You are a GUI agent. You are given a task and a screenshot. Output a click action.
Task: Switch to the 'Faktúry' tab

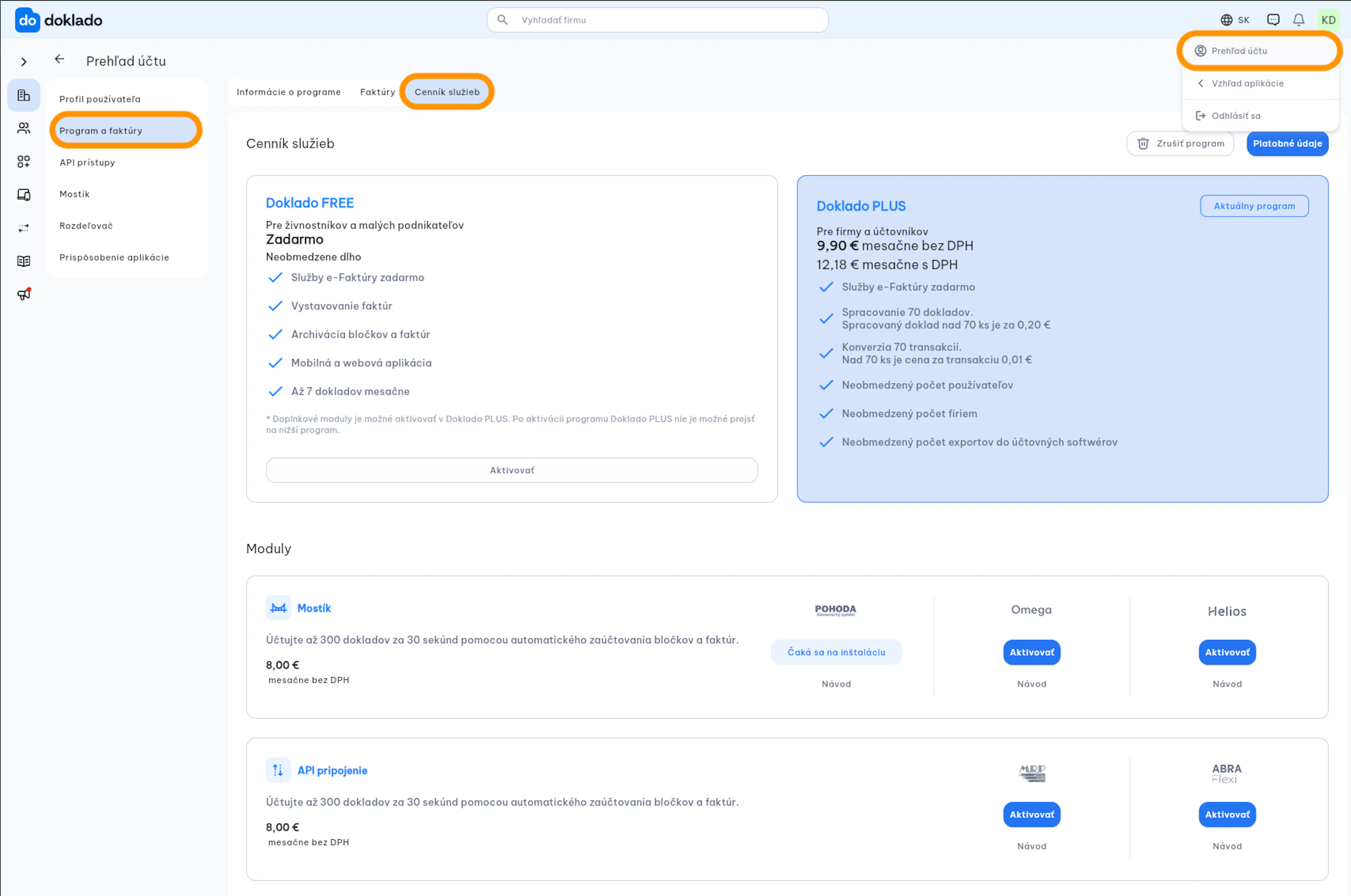(x=377, y=92)
